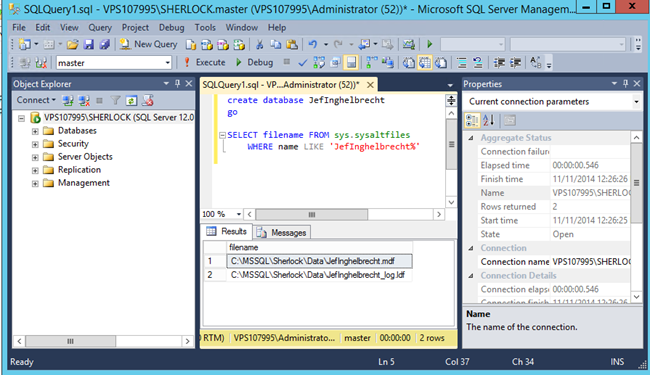Select the JefInghelbrecht.mdf result cell
650x375 pixels.
tap(320, 261)
